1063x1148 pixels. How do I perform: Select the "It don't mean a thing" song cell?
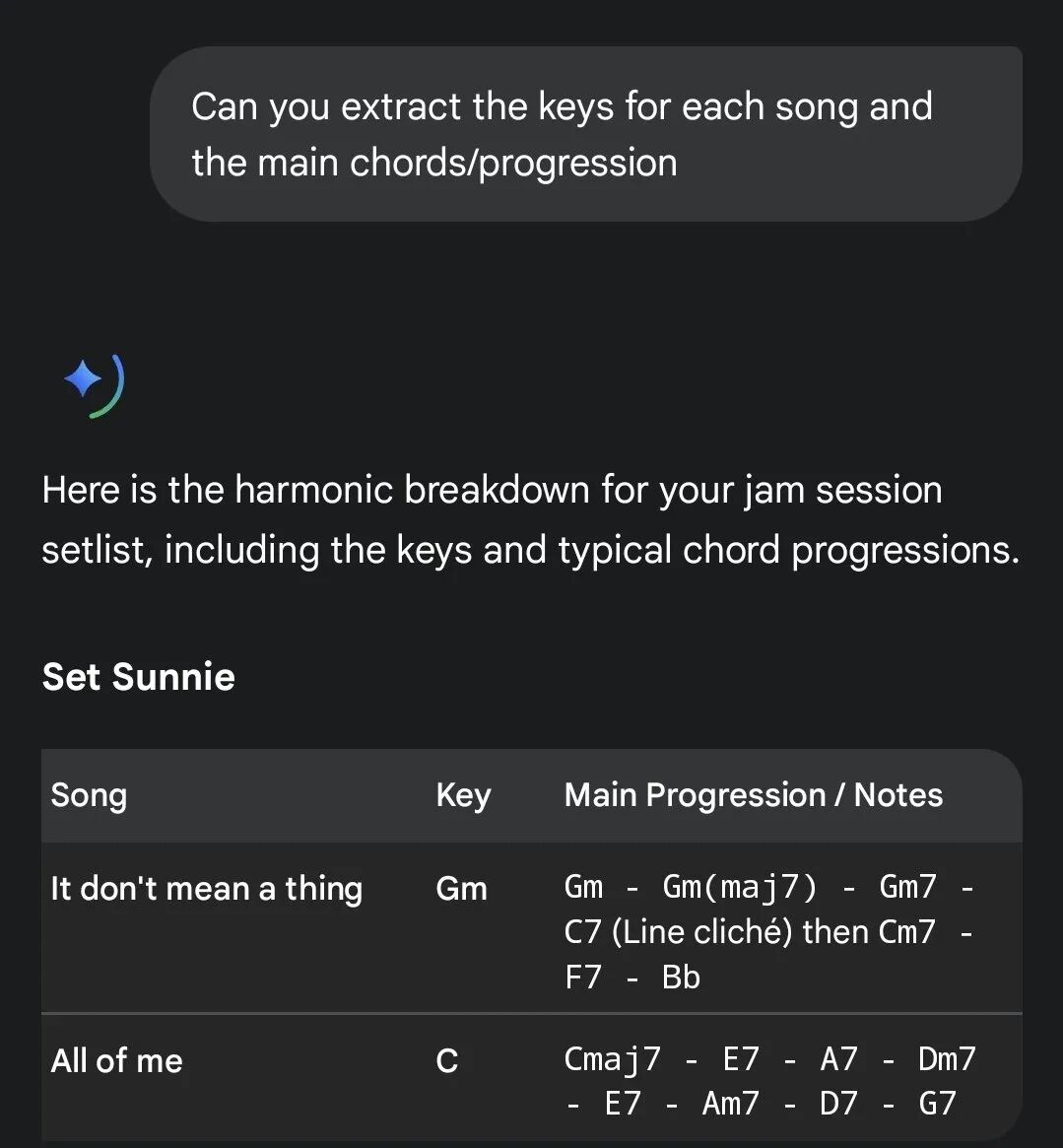[x=207, y=889]
